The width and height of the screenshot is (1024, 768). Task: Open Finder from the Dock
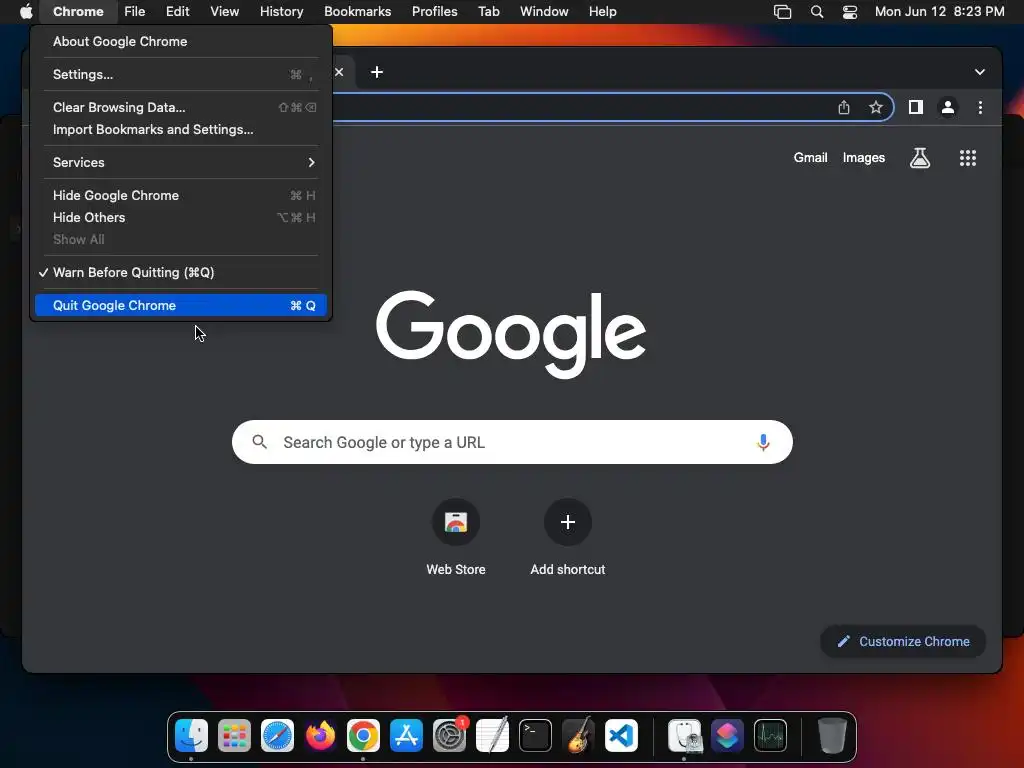(x=191, y=735)
